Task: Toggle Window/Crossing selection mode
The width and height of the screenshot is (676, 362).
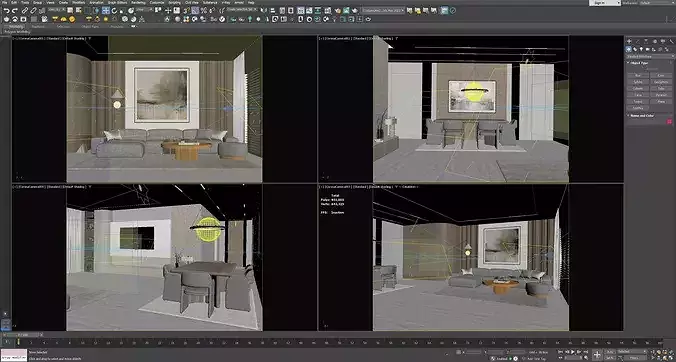Action: pyautogui.click(x=97, y=10)
